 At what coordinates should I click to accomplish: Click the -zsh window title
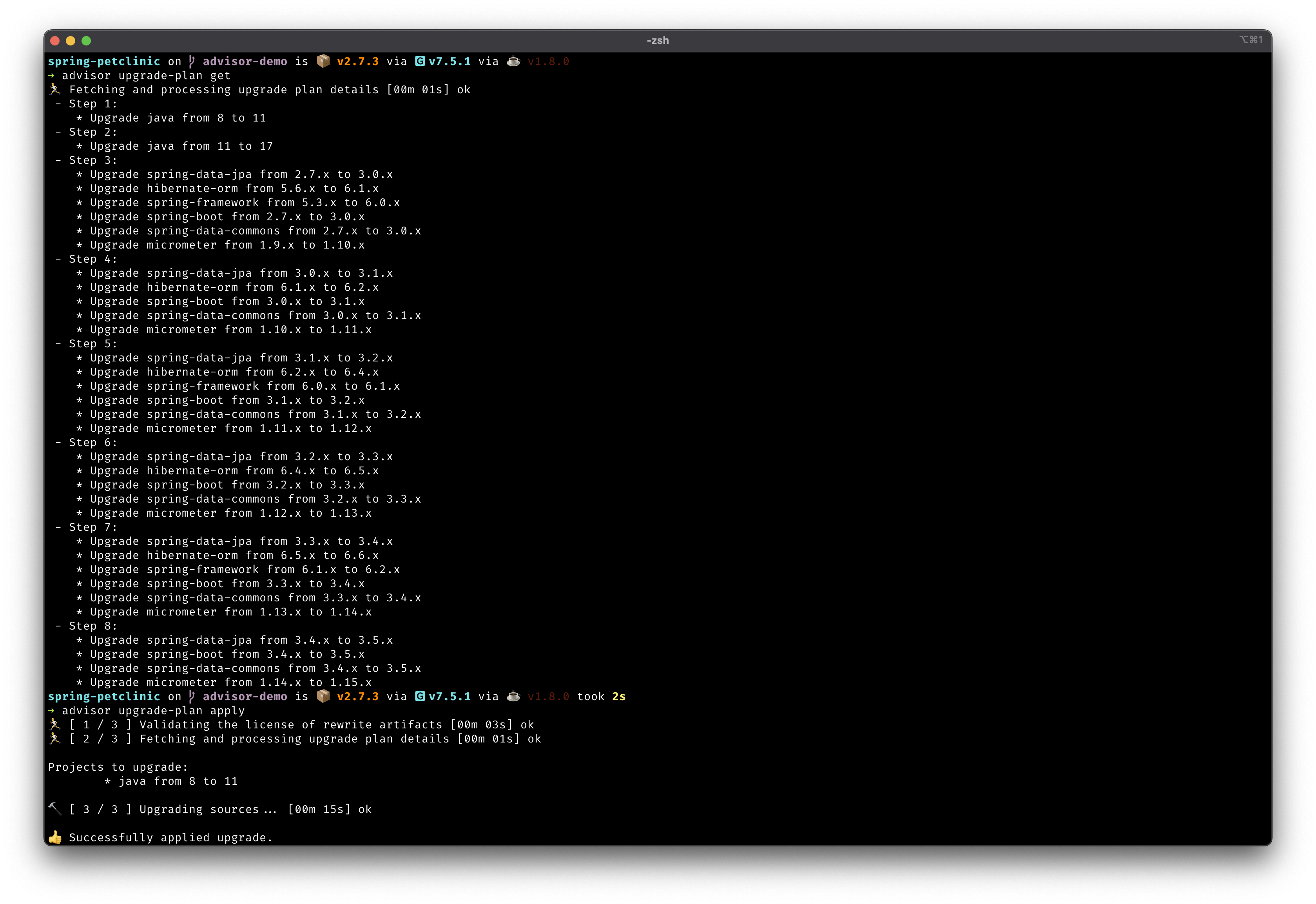click(658, 41)
